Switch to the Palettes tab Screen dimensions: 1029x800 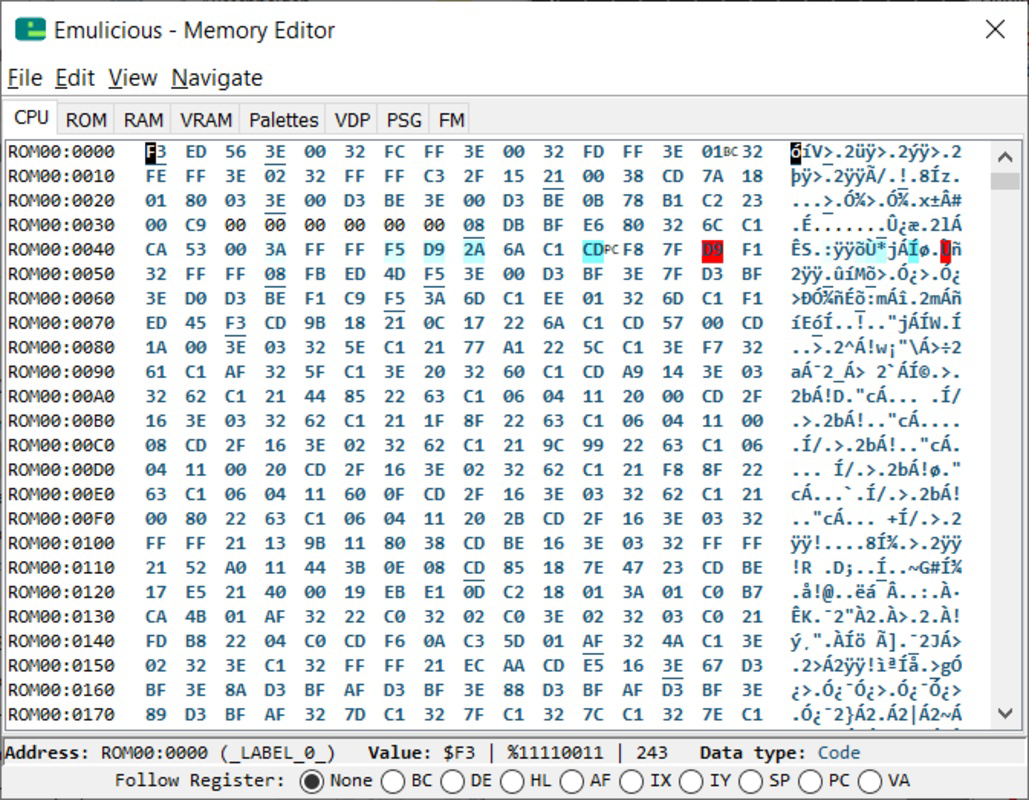(284, 120)
